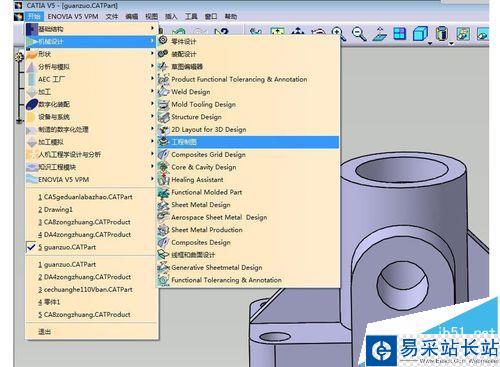Expand the 形状 submenu arrow
500x367 pixels.
pyautogui.click(x=152, y=53)
